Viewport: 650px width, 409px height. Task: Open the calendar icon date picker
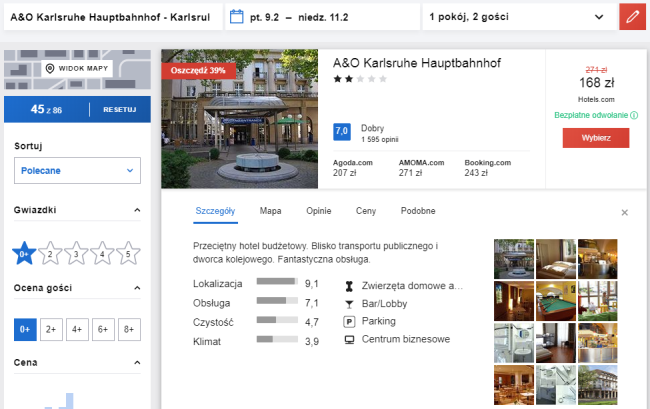pyautogui.click(x=236, y=17)
